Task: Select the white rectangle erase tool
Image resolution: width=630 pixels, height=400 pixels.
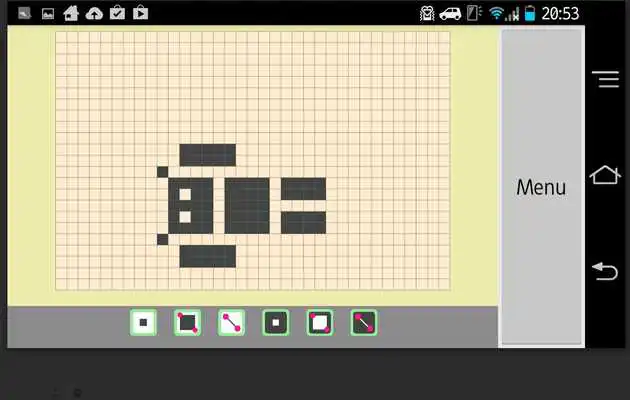Action: 320,323
